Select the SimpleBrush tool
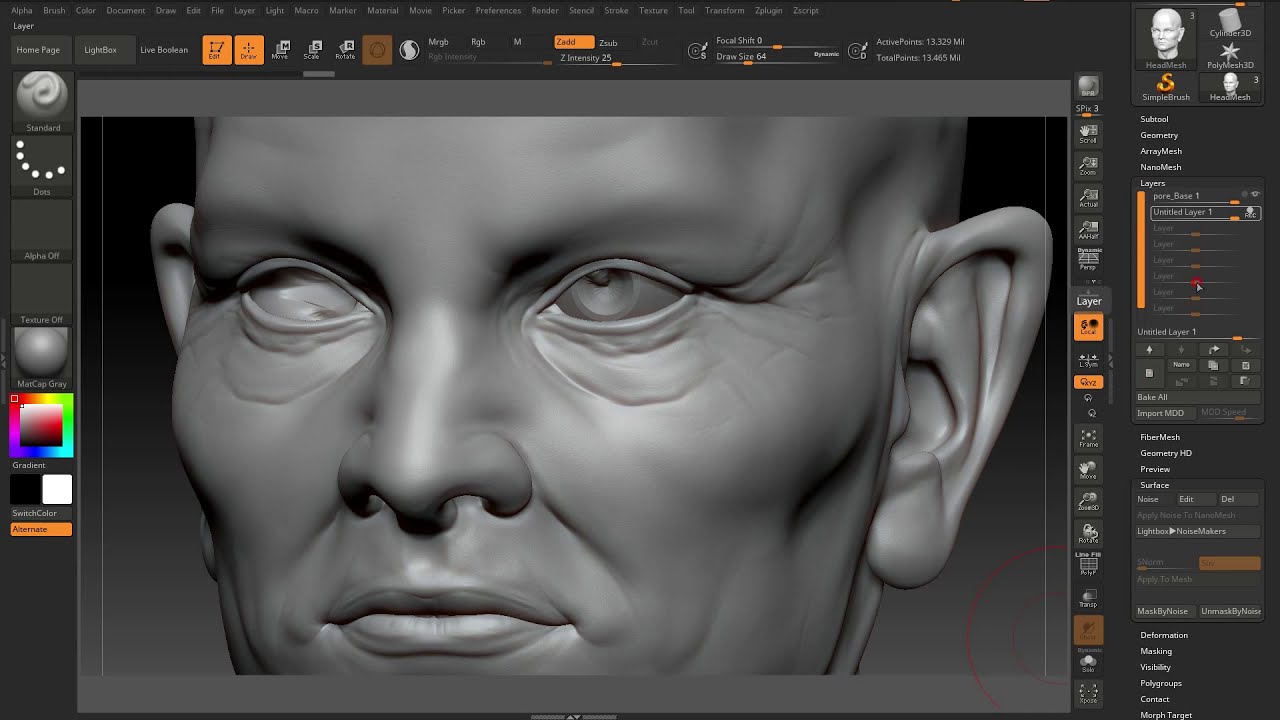Image resolution: width=1280 pixels, height=720 pixels. click(1166, 86)
